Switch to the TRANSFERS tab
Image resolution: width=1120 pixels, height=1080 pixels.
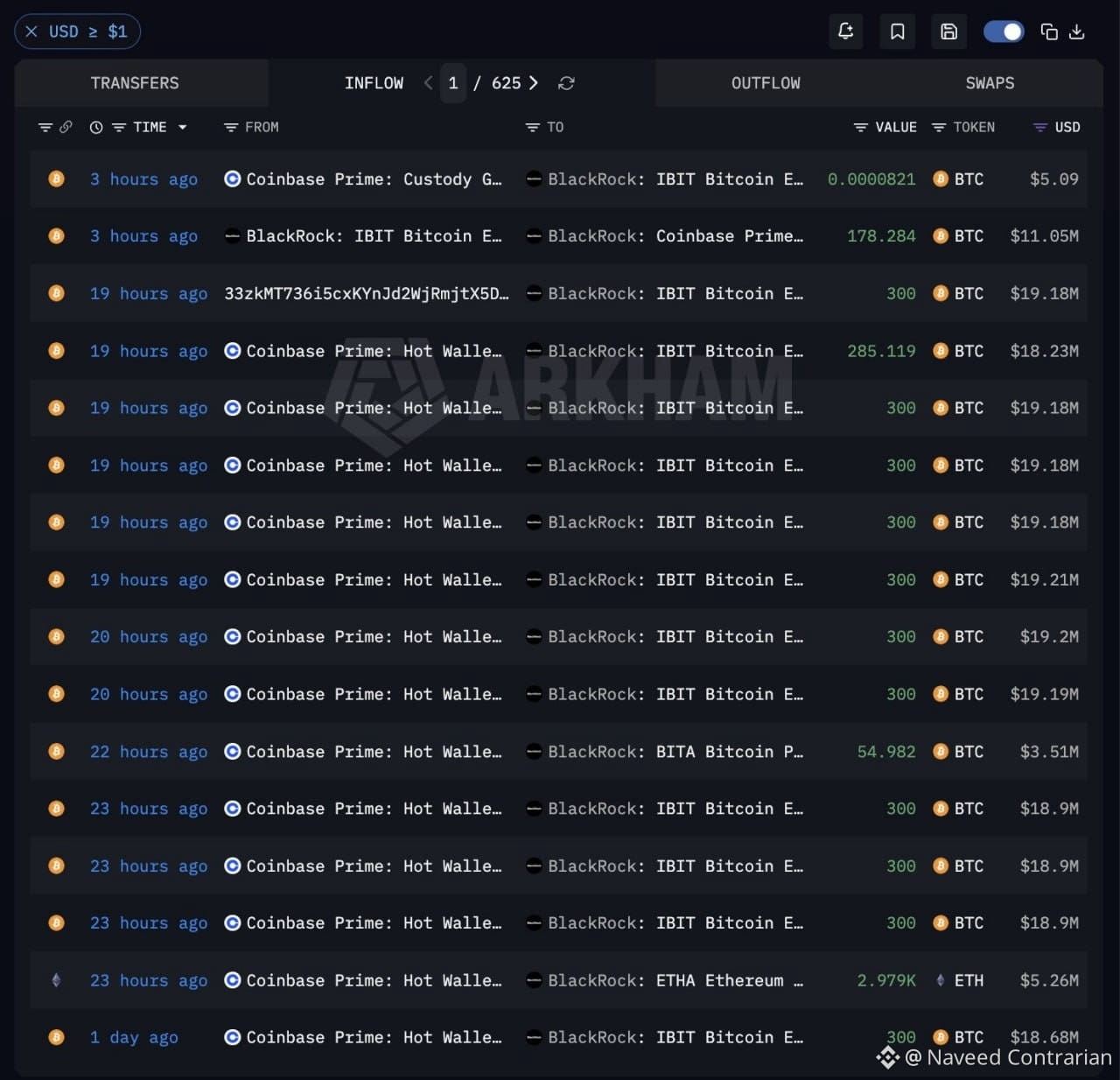[x=135, y=83]
